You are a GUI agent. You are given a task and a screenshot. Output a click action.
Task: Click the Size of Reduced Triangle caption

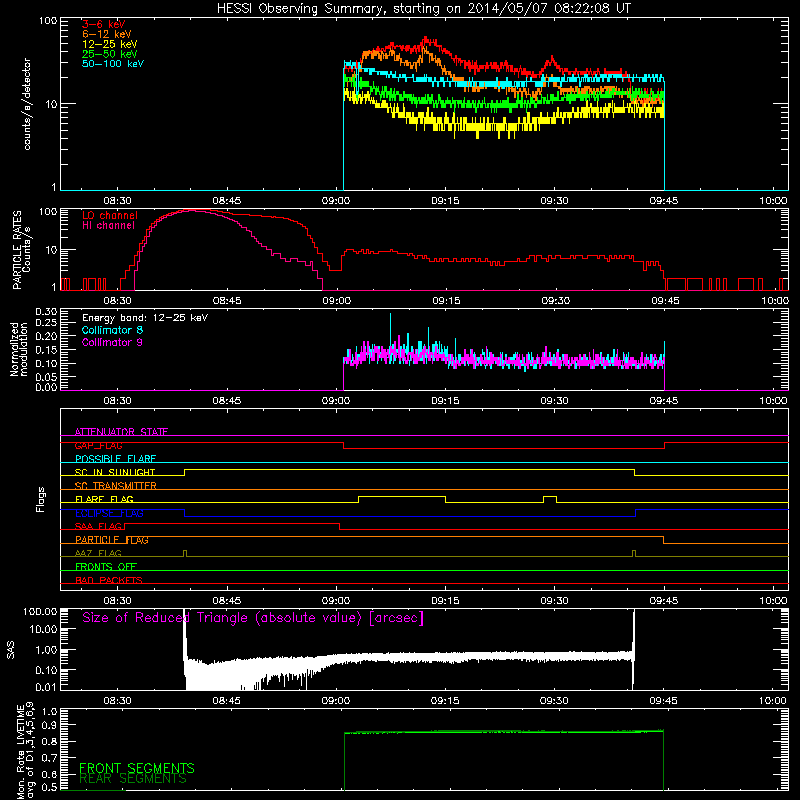pyautogui.click(x=253, y=618)
